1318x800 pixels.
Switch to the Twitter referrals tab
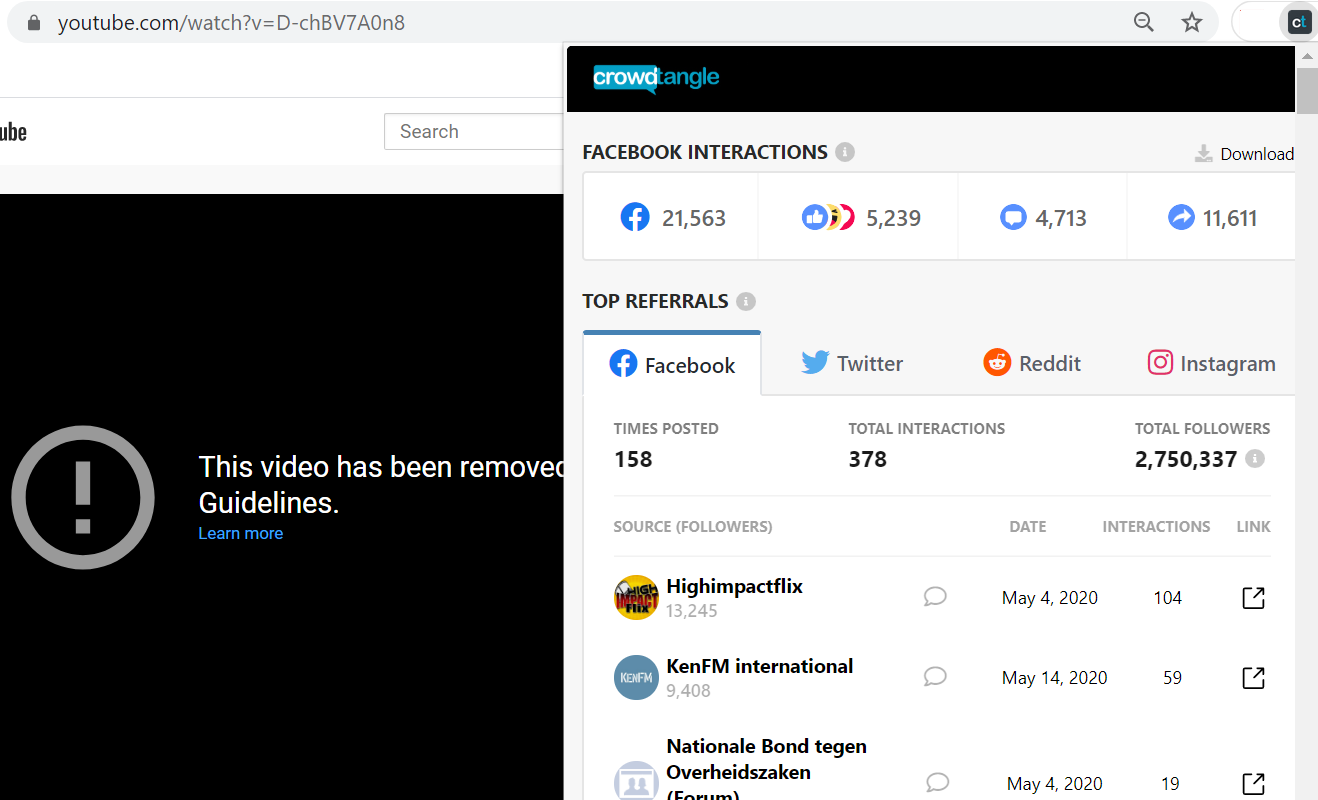coord(852,363)
